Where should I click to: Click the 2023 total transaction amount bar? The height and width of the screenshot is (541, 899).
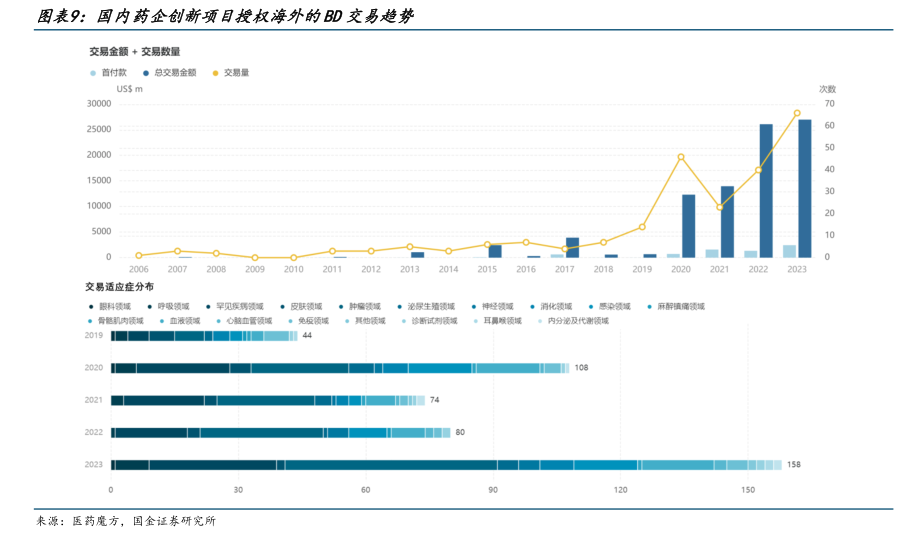coord(804,188)
